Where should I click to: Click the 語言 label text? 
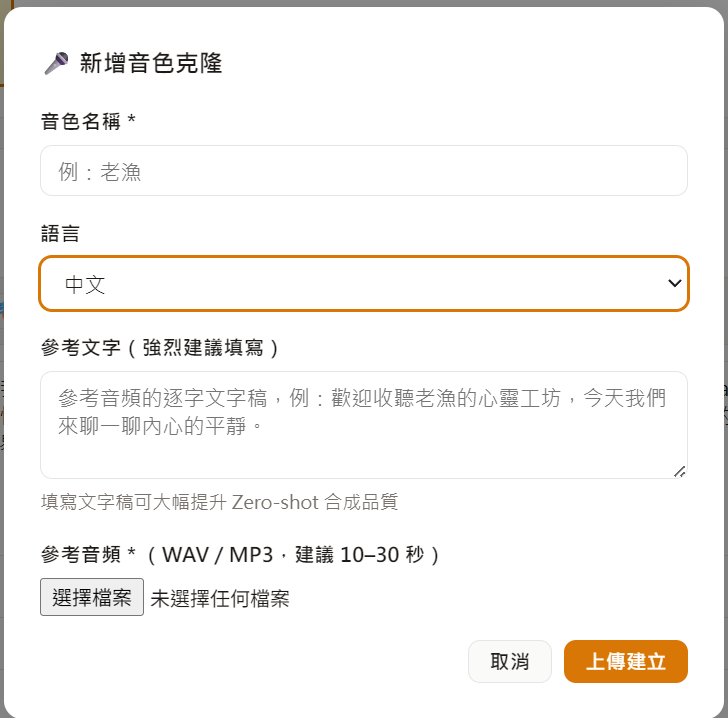pyautogui.click(x=60, y=234)
